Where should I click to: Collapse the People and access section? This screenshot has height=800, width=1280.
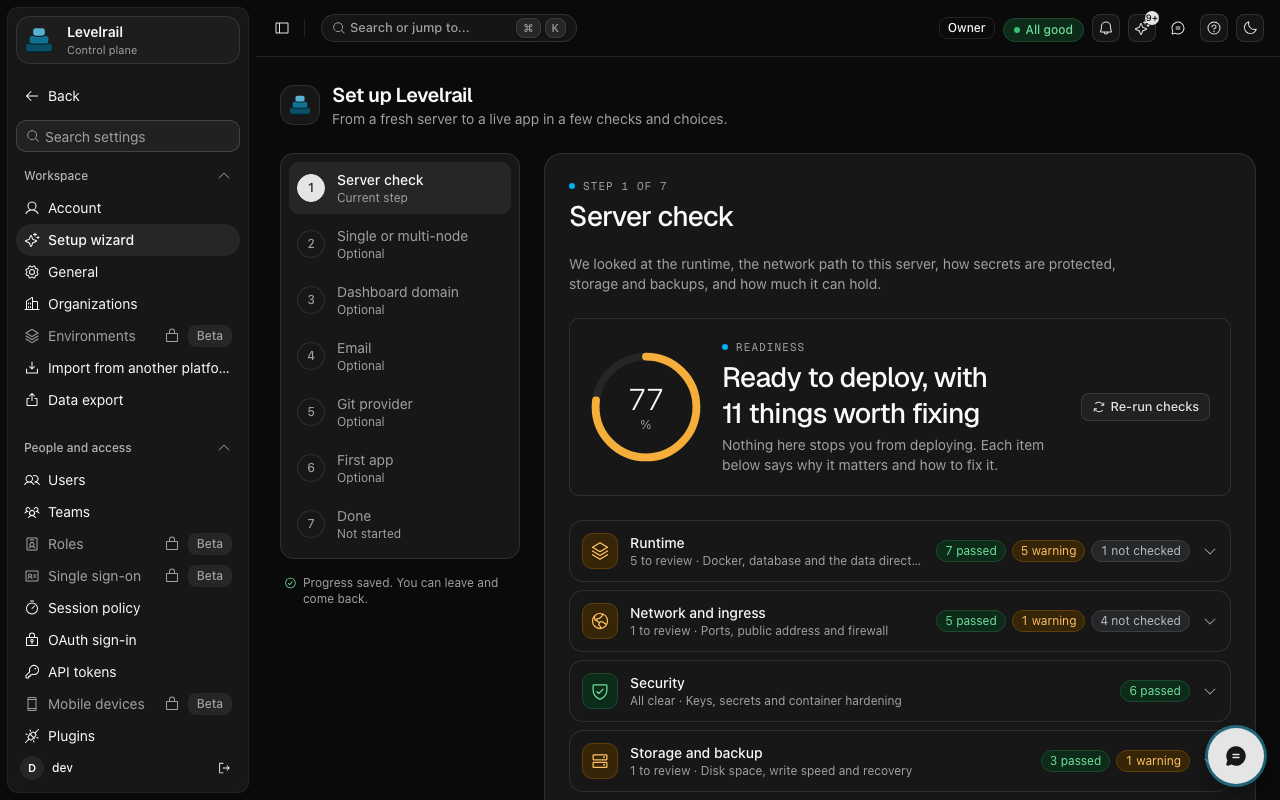[x=224, y=448]
